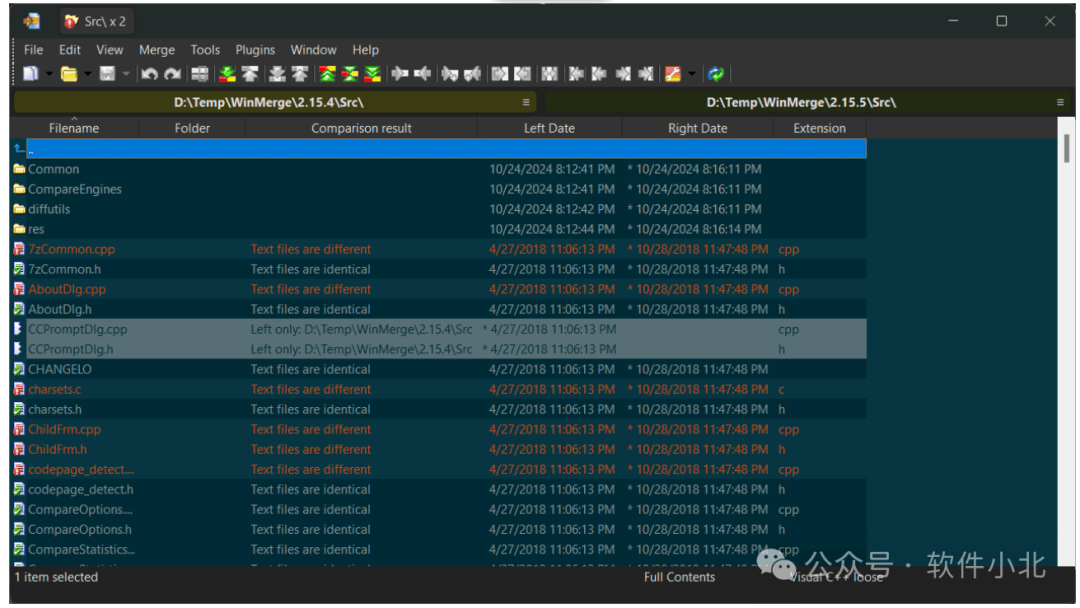Open the New document dropdown arrow
Screen dimensions: 1080x608
tap(49, 74)
